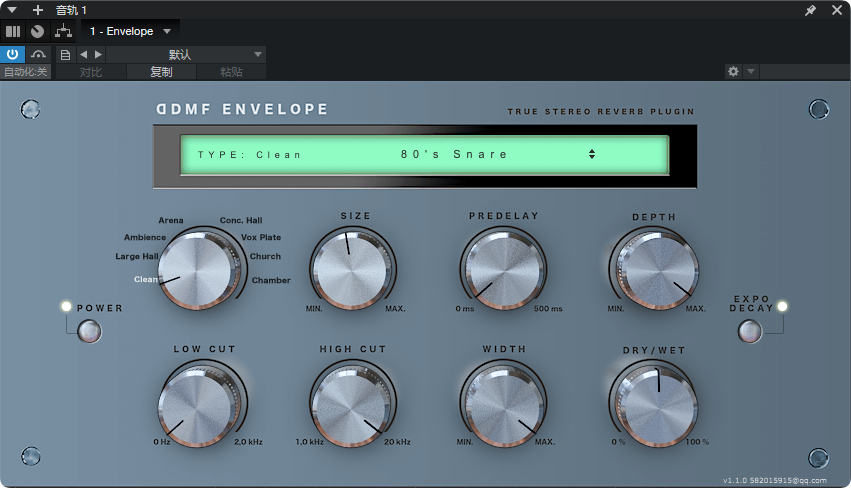Click the sidechain arc icon

[38, 54]
